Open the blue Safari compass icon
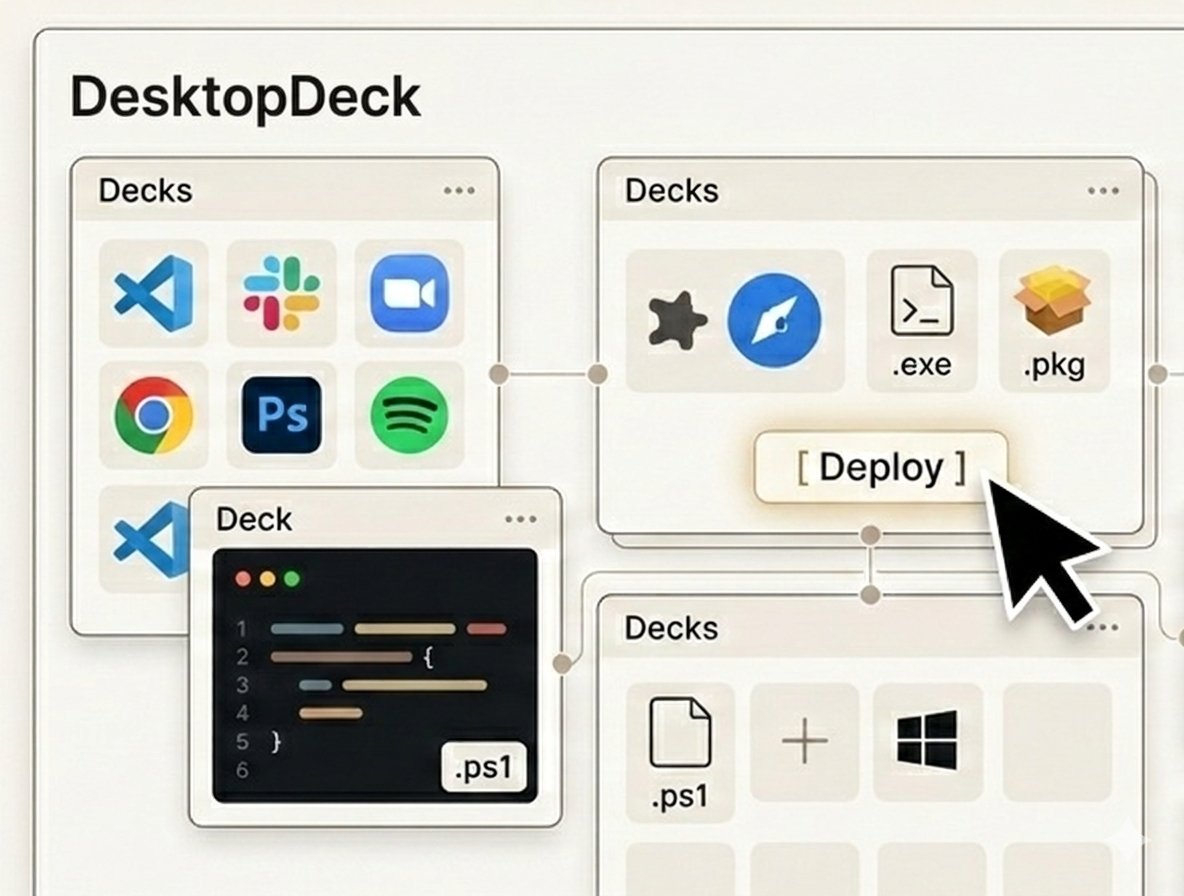The height and width of the screenshot is (896, 1184). [x=774, y=321]
